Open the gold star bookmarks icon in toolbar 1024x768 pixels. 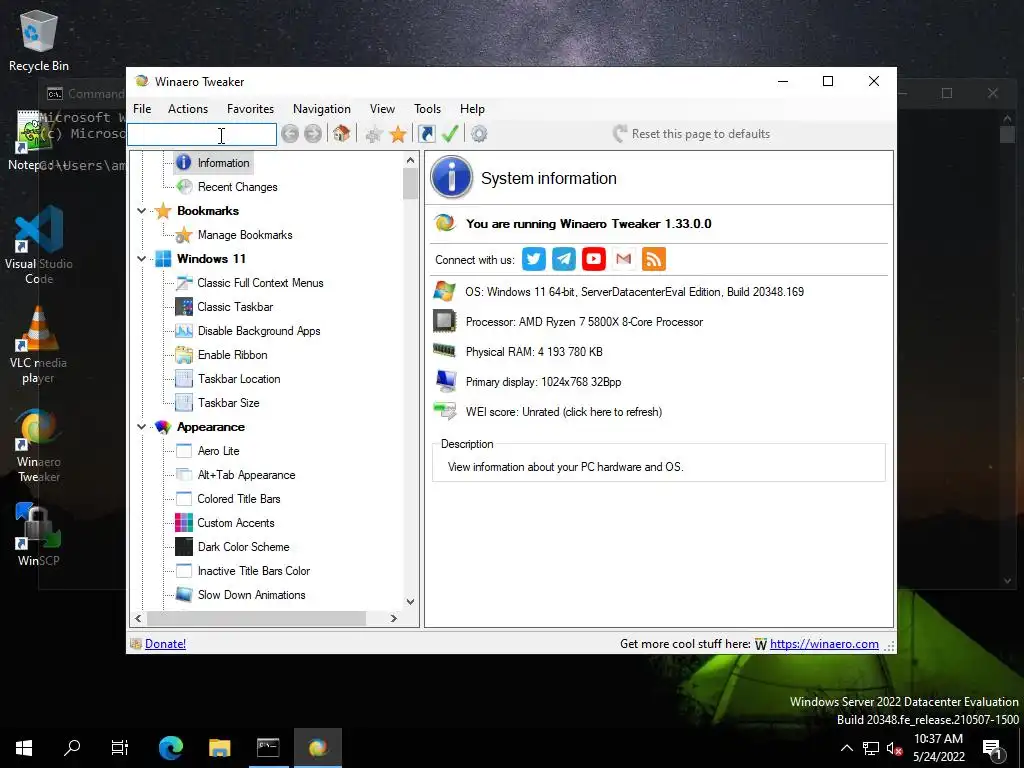click(398, 135)
